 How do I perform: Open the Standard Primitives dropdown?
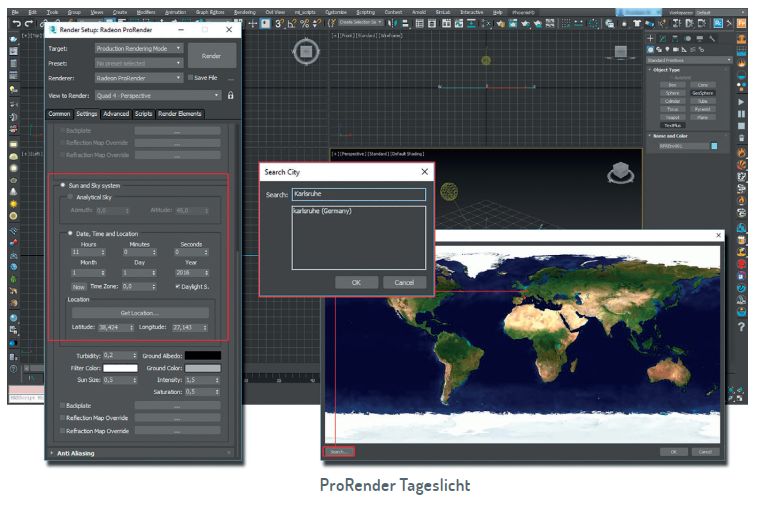click(x=689, y=60)
